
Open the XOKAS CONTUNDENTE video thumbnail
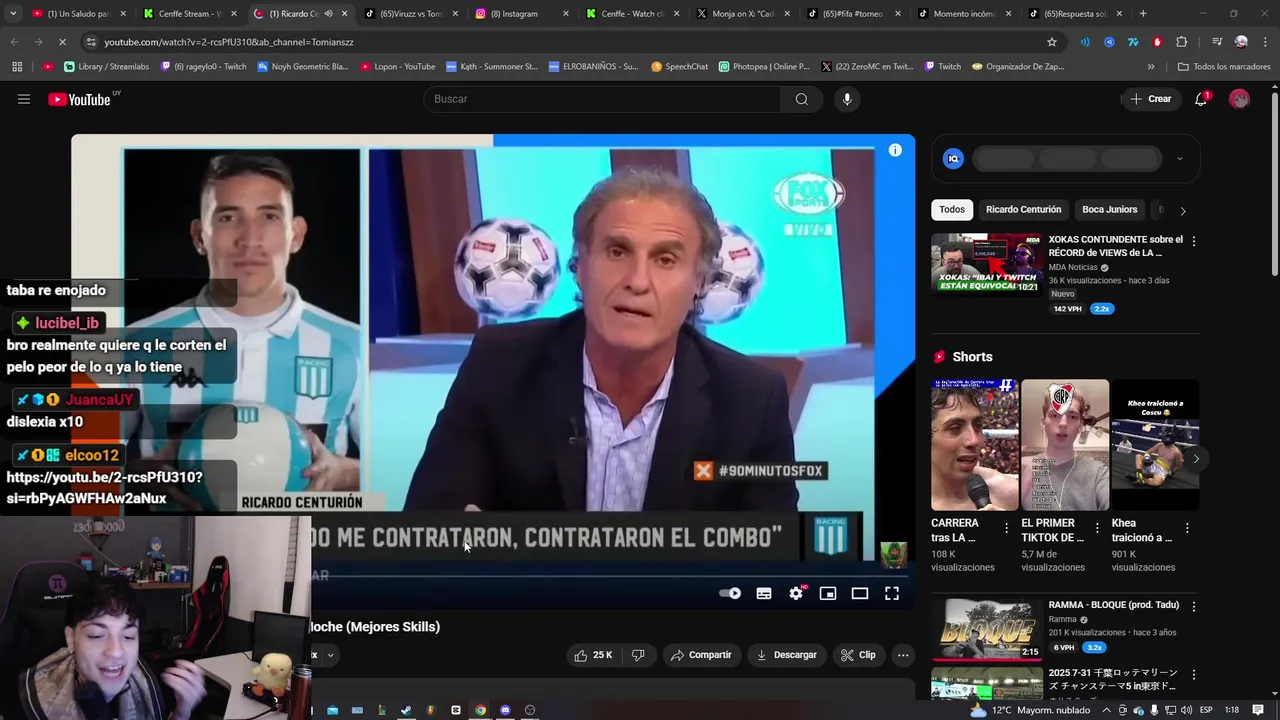[987, 264]
